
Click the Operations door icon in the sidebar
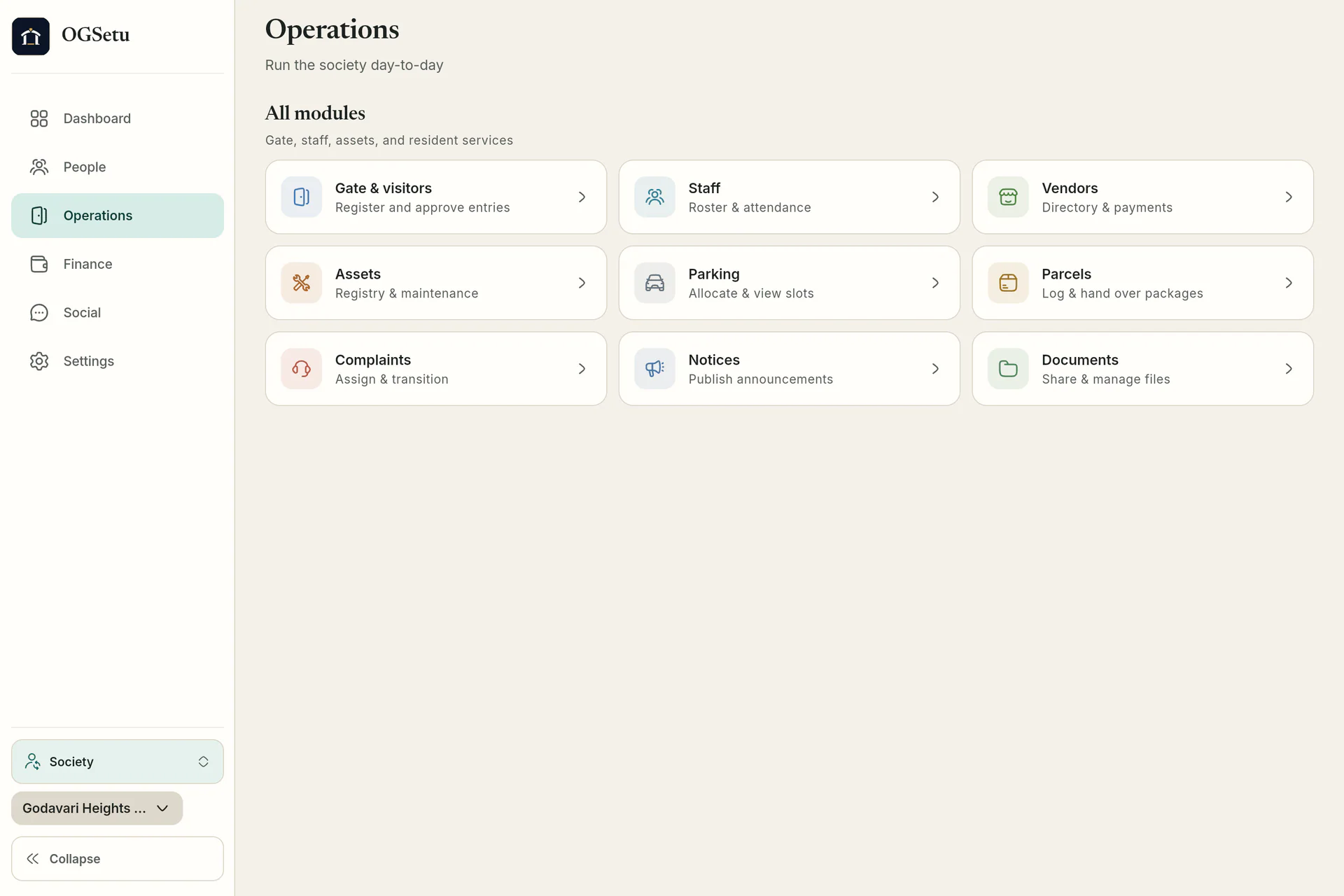[39, 216]
